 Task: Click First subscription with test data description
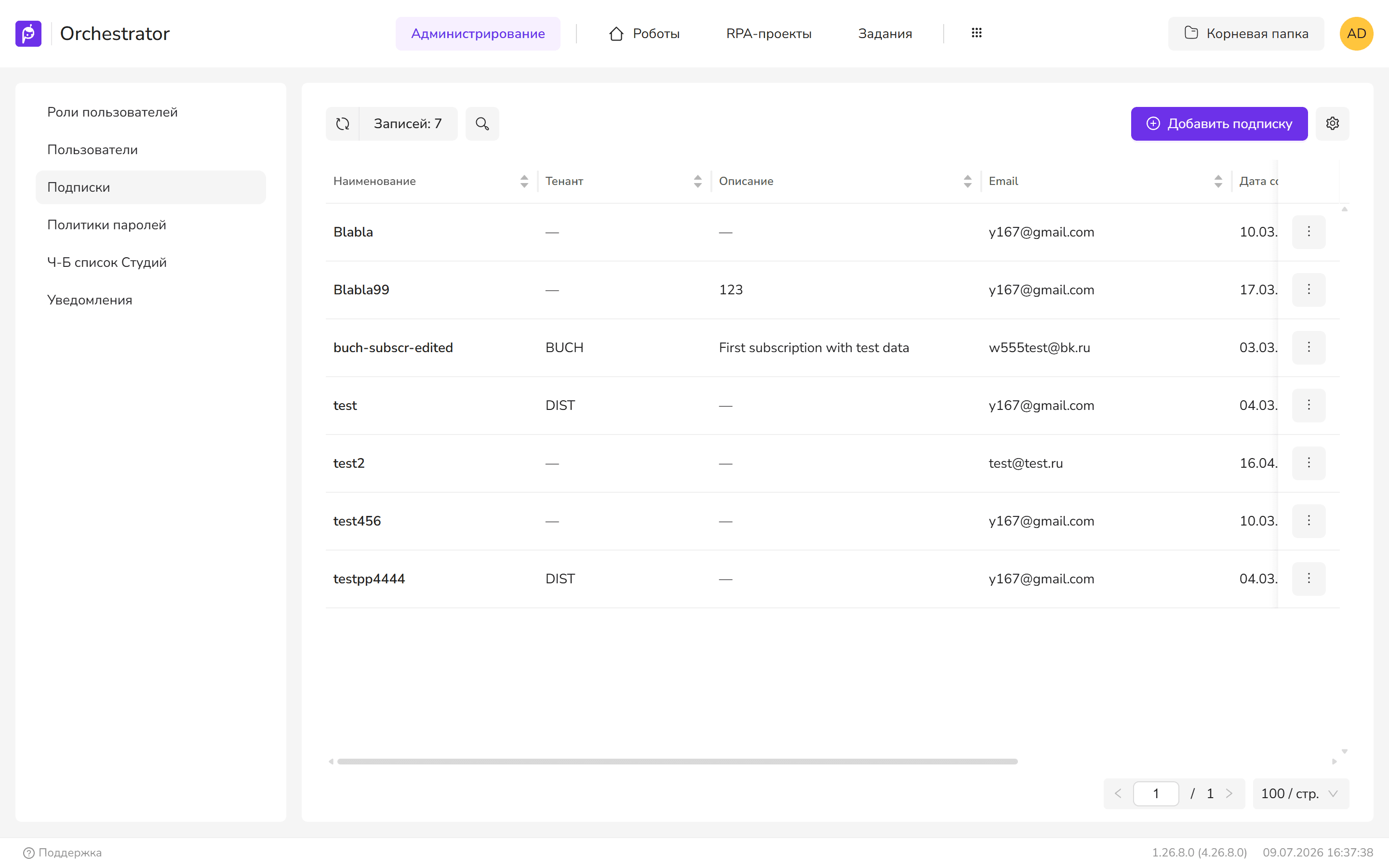(814, 347)
